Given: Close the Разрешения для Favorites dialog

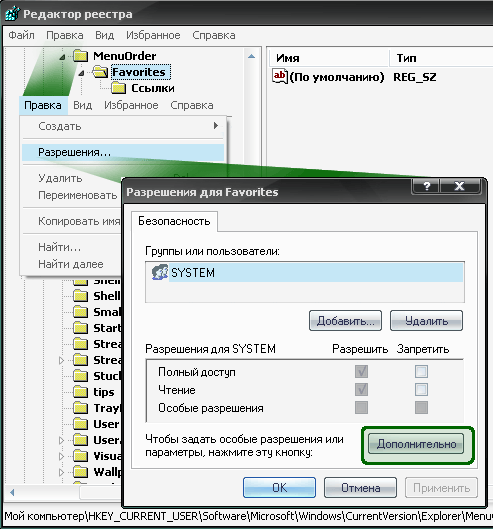Looking at the screenshot, I should point(459,186).
